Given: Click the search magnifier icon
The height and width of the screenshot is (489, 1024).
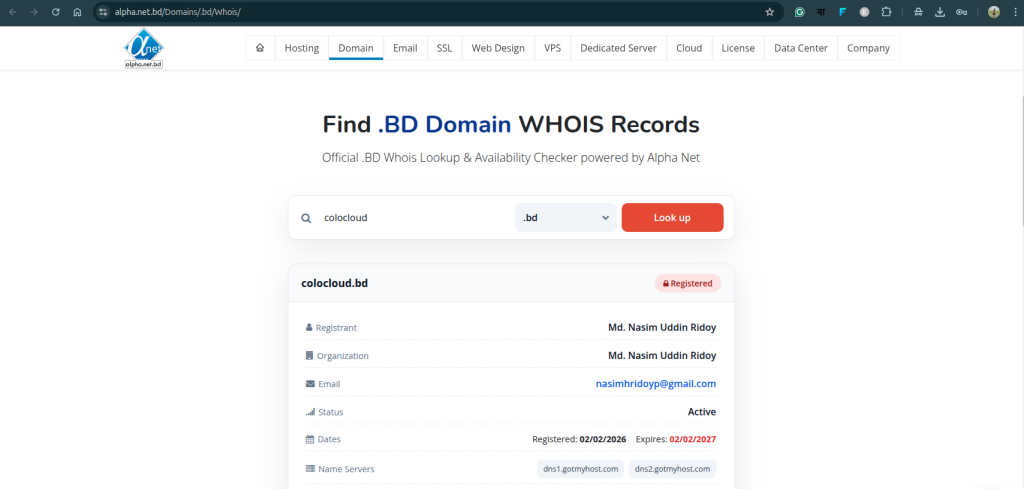Looking at the screenshot, I should (x=306, y=218).
